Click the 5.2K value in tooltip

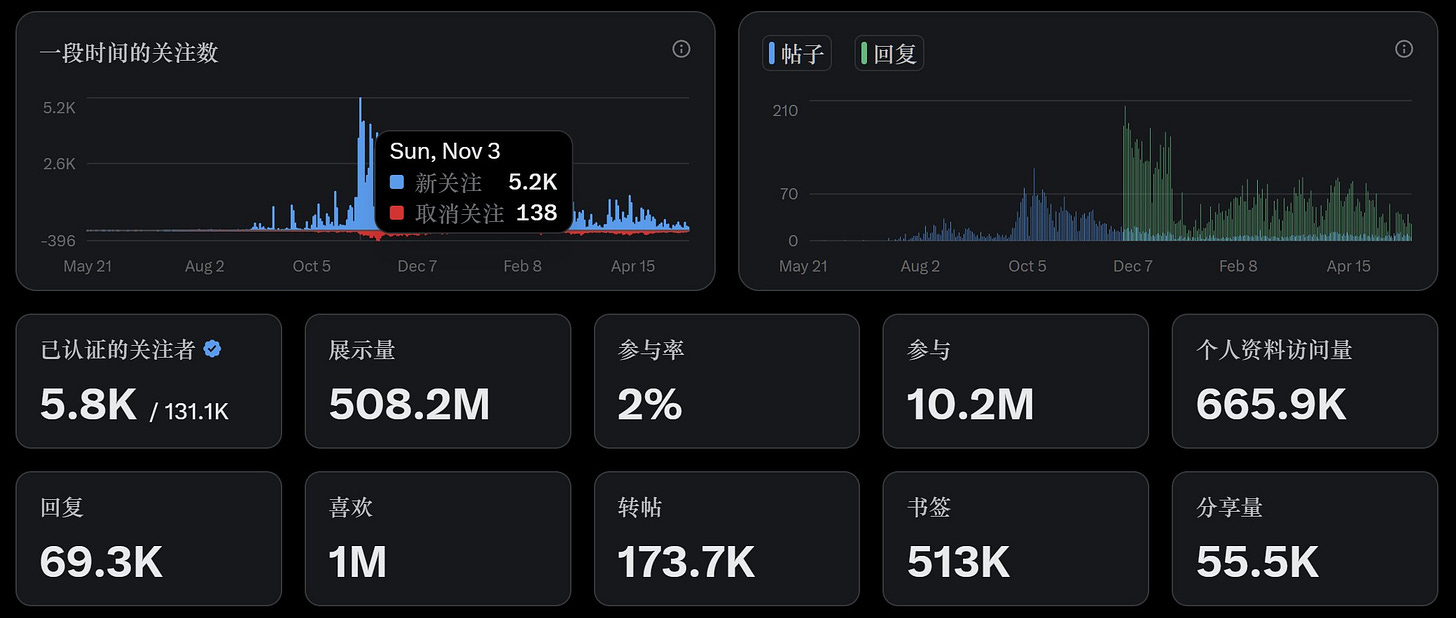[x=533, y=183]
